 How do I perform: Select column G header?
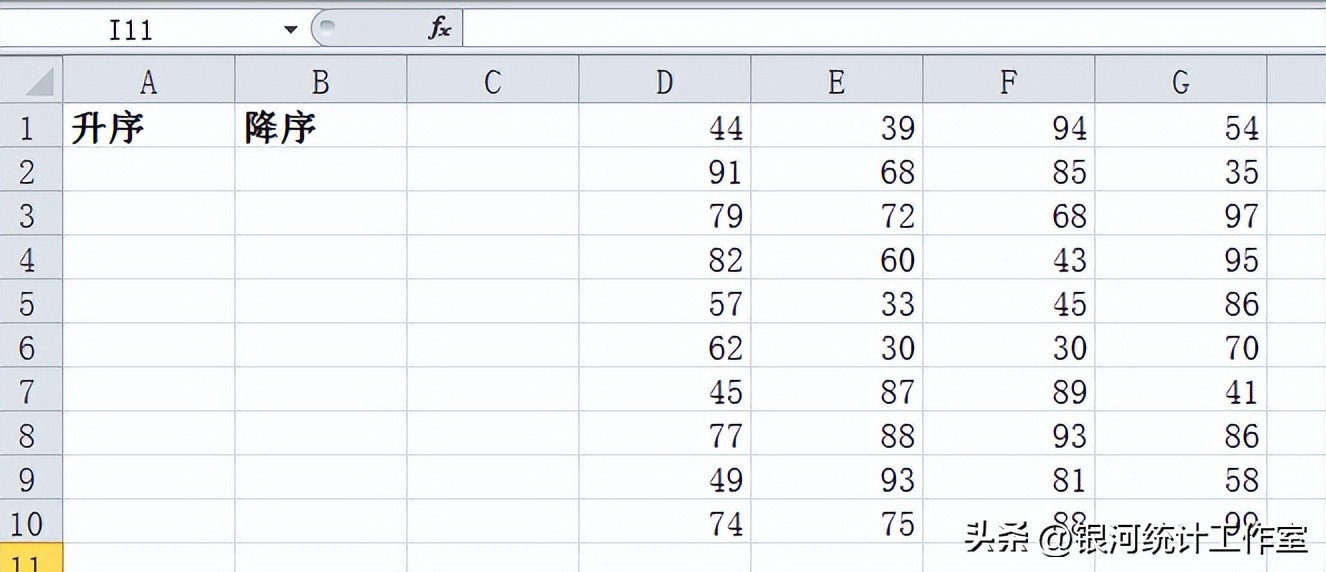point(1181,81)
